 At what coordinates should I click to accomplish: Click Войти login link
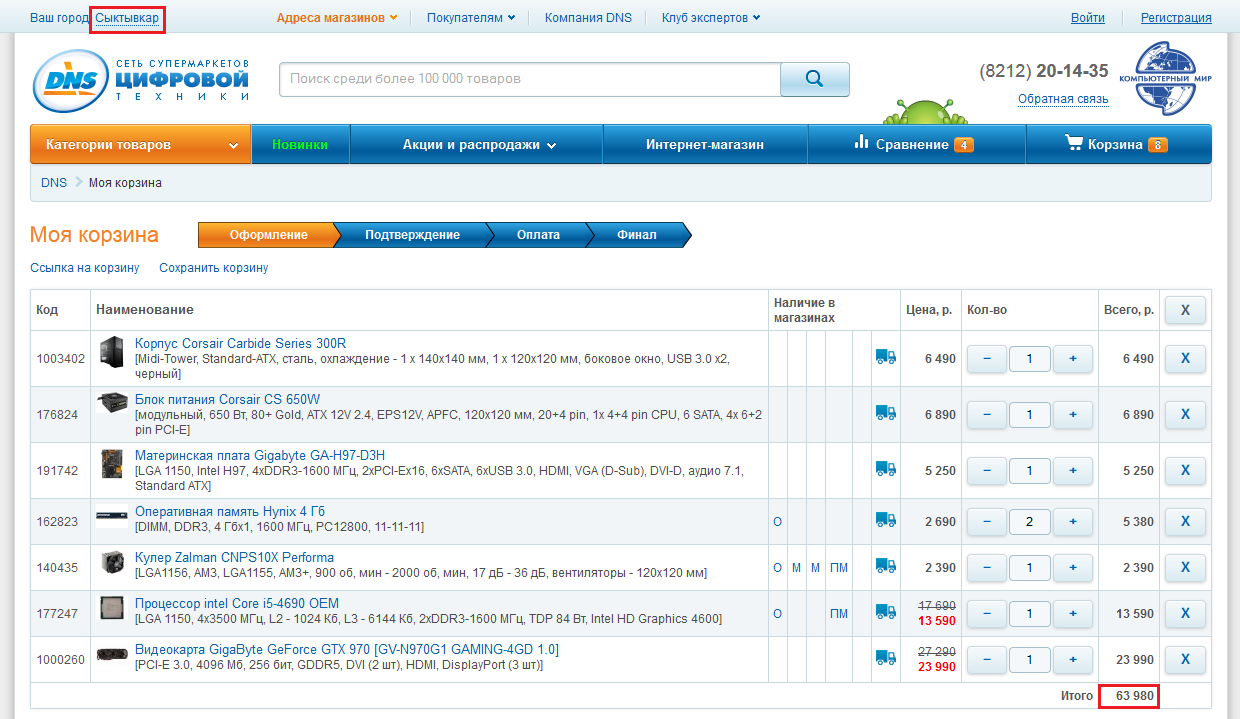pyautogui.click(x=1088, y=17)
